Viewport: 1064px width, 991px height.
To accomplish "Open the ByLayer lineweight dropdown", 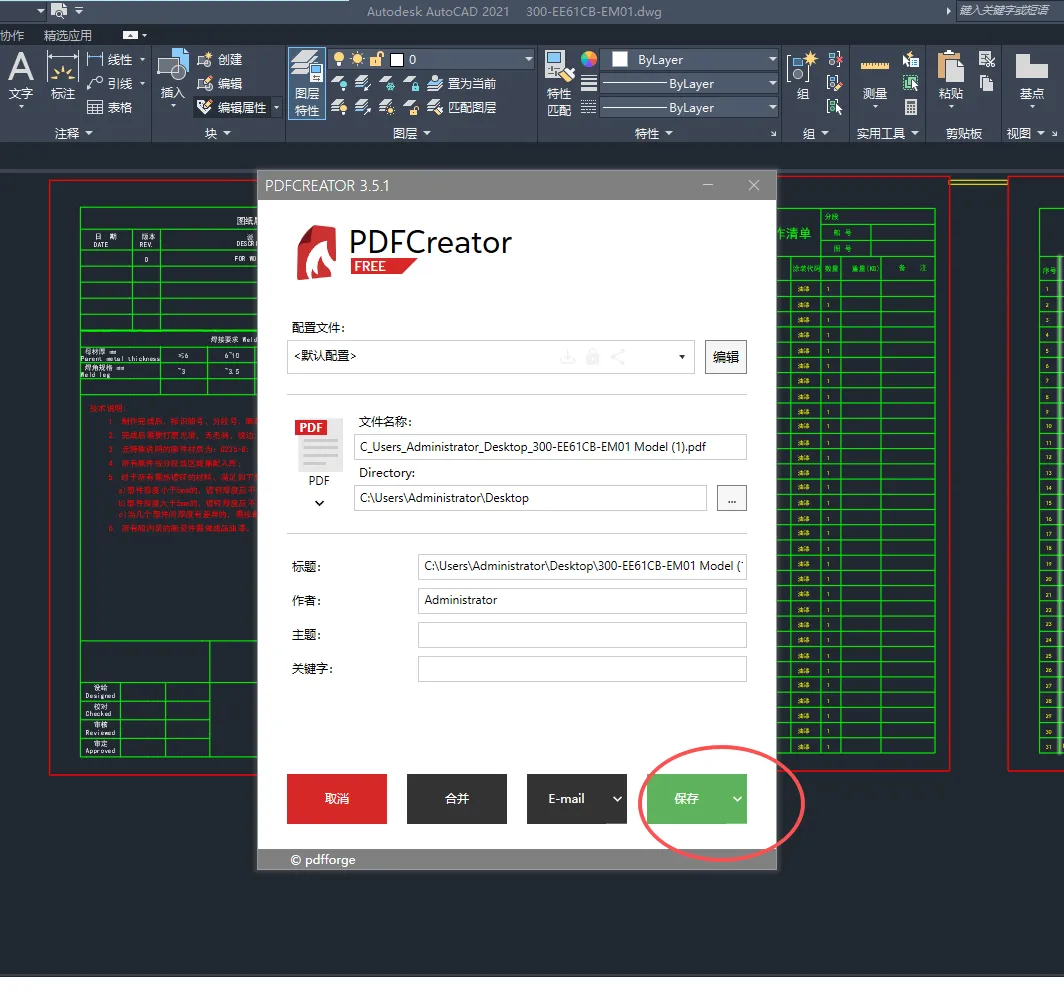I will 772,83.
